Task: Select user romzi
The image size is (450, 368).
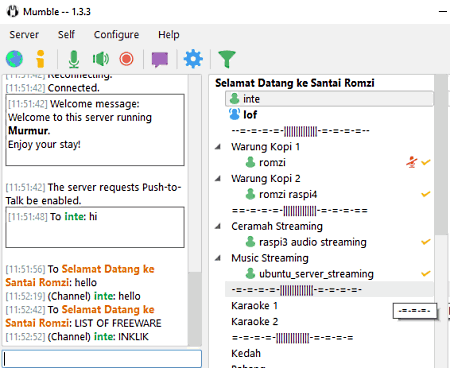Action: [272, 162]
